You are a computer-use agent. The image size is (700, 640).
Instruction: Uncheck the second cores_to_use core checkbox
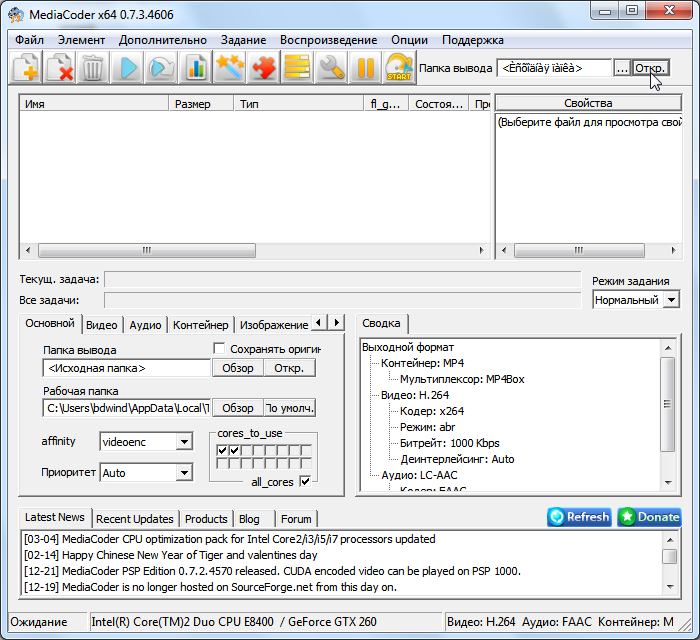(x=234, y=450)
